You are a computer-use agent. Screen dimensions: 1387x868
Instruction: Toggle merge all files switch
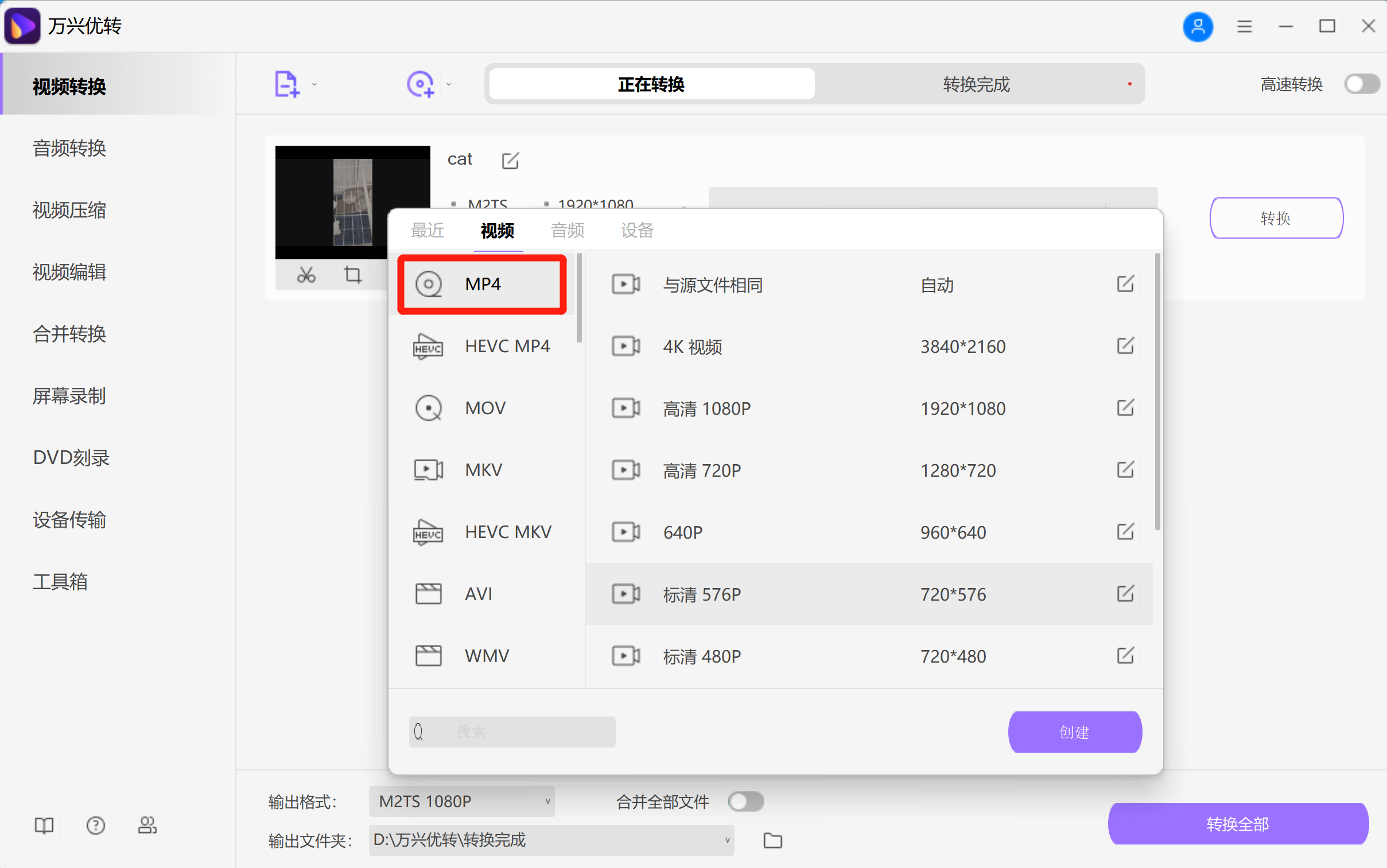(x=745, y=801)
